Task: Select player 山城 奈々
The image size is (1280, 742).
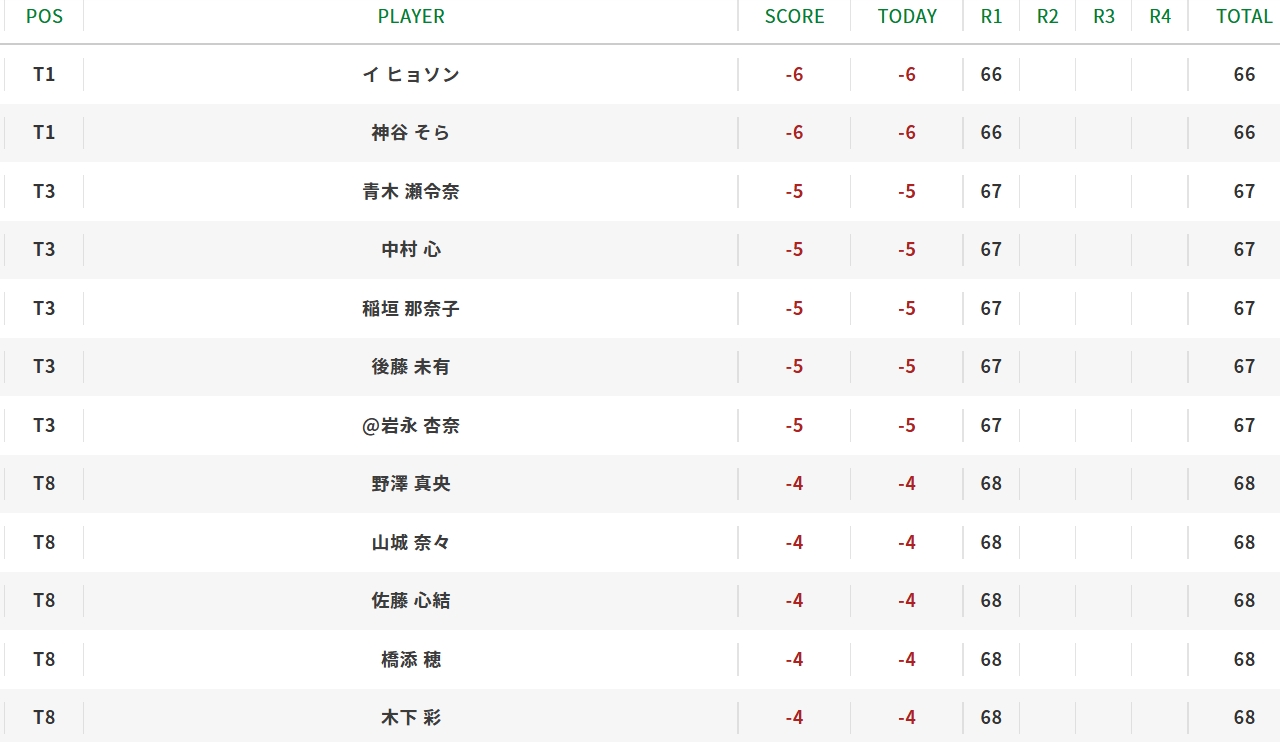Action: point(411,543)
